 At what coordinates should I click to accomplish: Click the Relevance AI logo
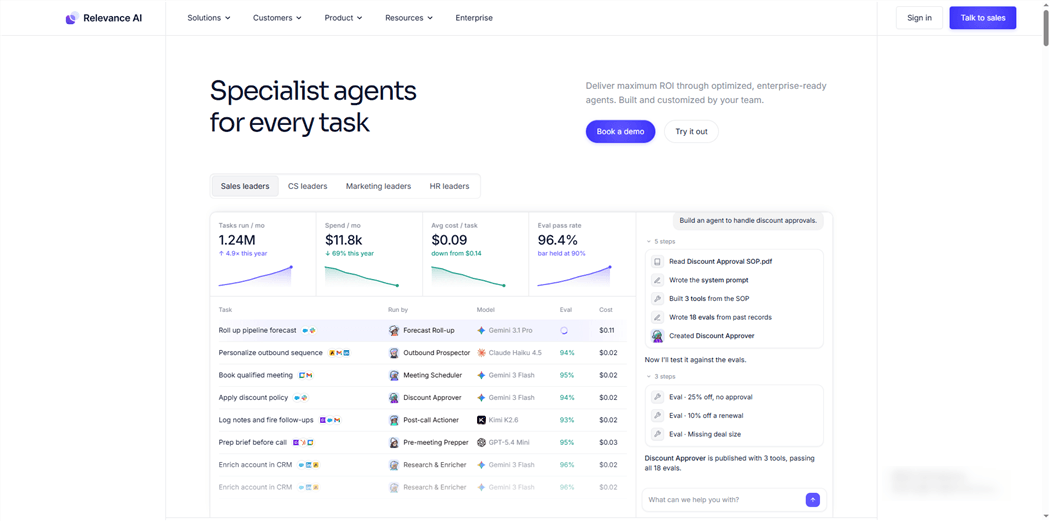[x=104, y=18]
